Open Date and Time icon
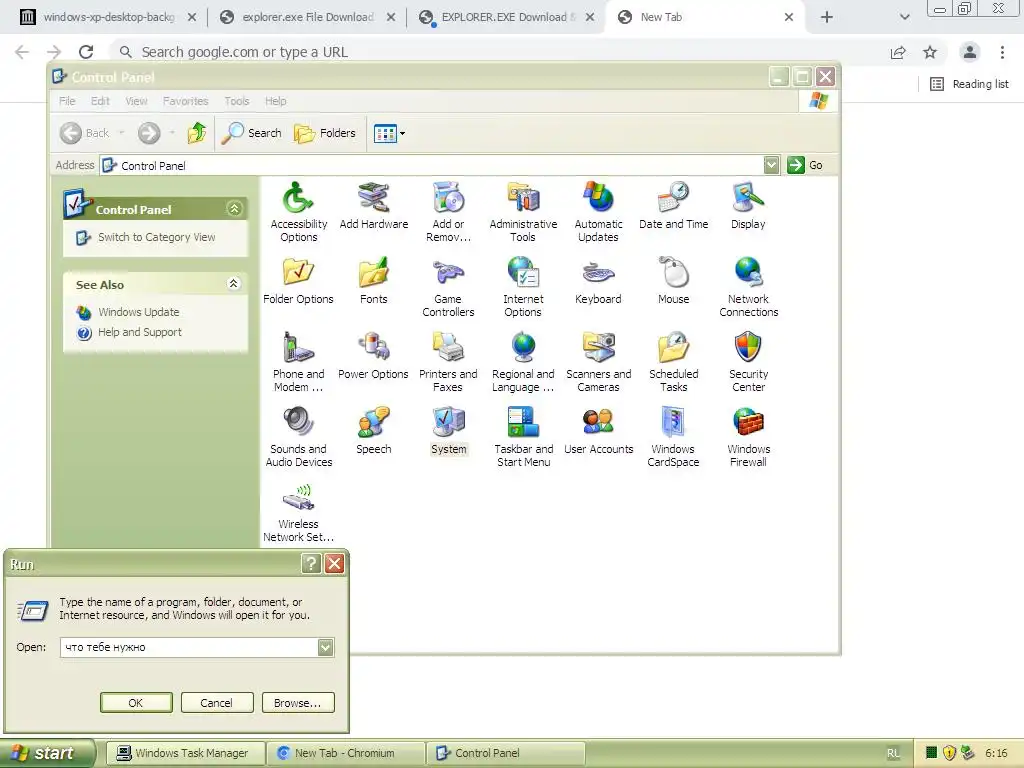Screen dimensions: 1024x768 (x=673, y=206)
